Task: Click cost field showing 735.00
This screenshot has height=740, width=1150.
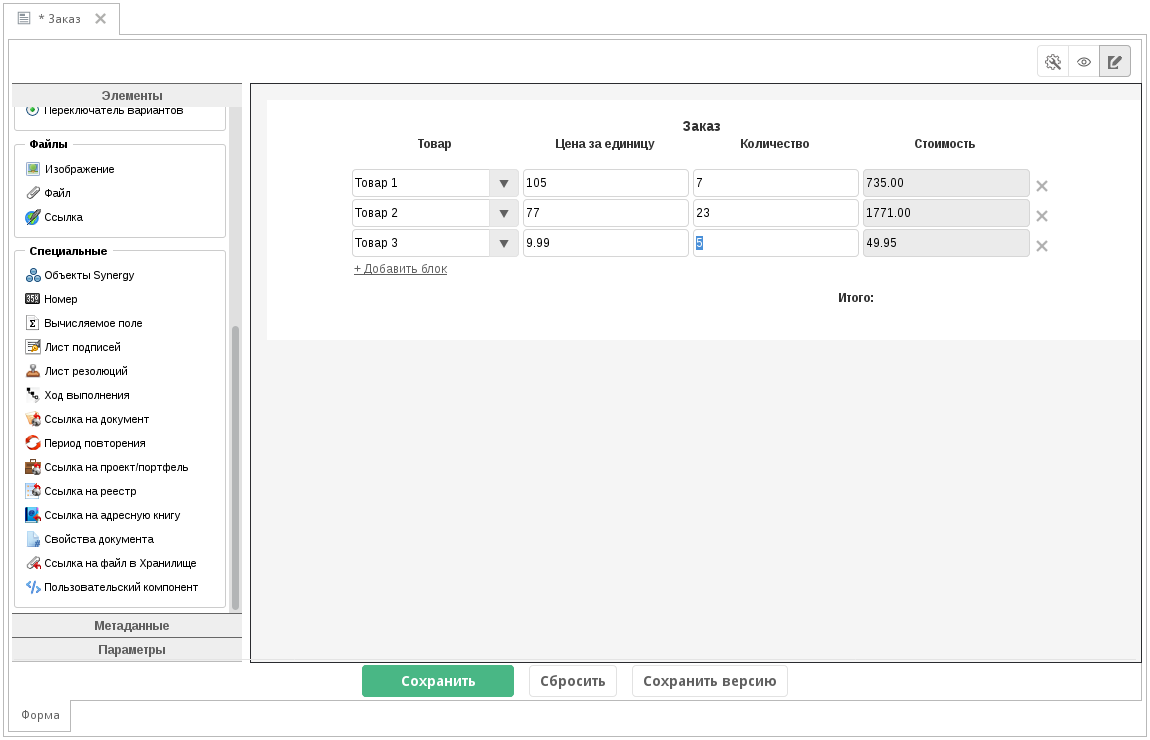Action: coord(946,183)
